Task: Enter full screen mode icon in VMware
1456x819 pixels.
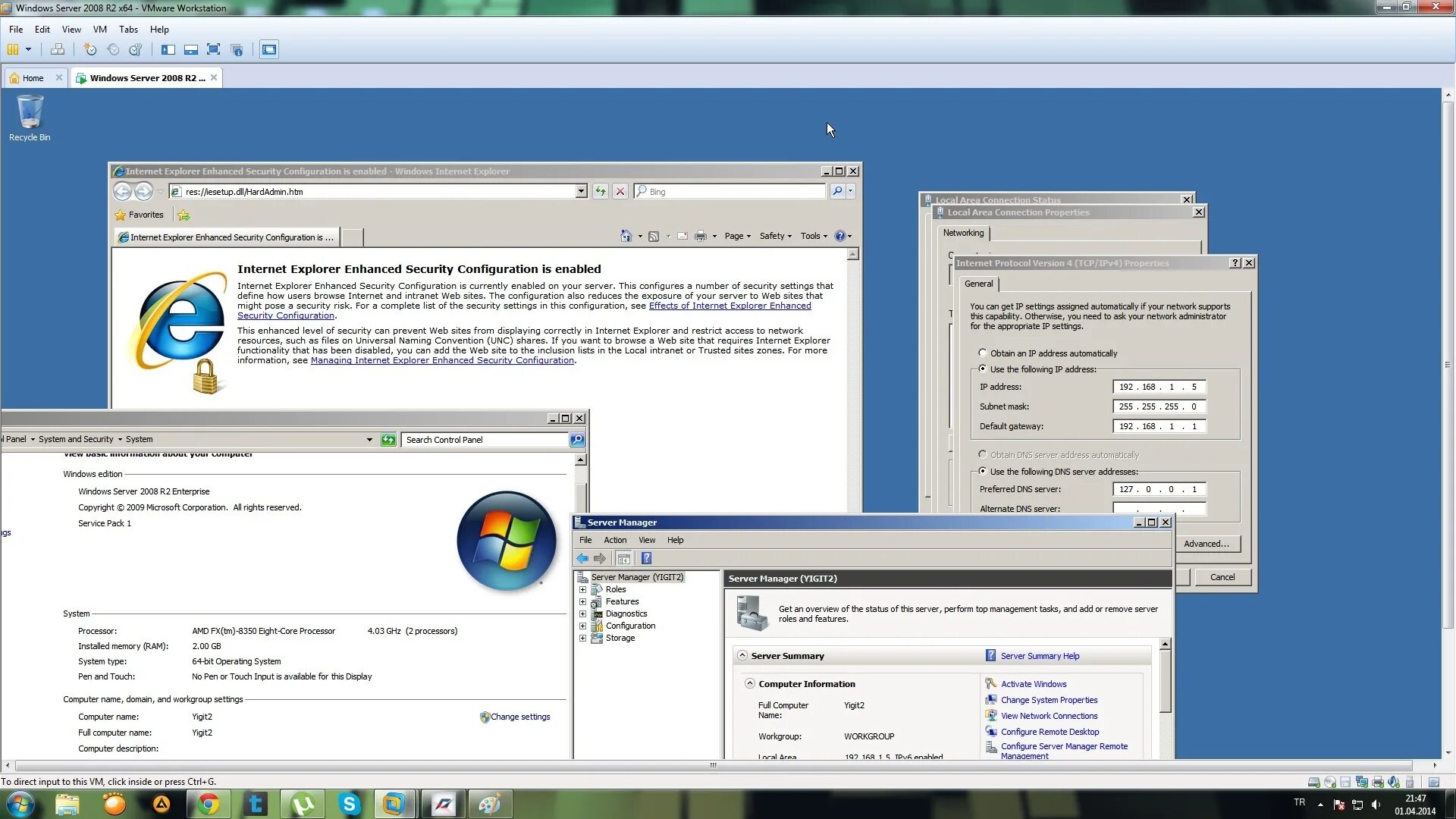Action: point(214,50)
